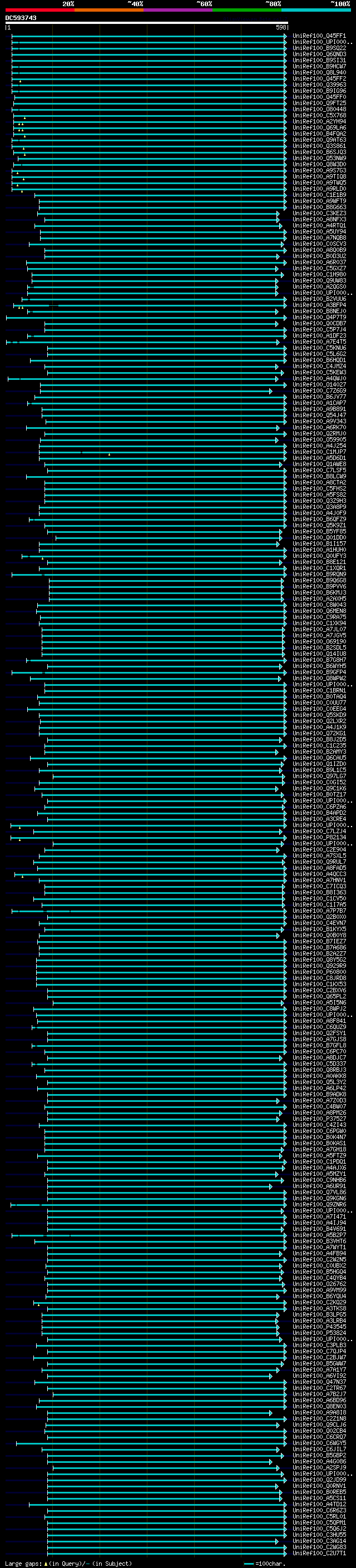The image size is (356, 1568).
Task: Click hit label UniRef100_Q9AT63
Action: tap(319, 140)
